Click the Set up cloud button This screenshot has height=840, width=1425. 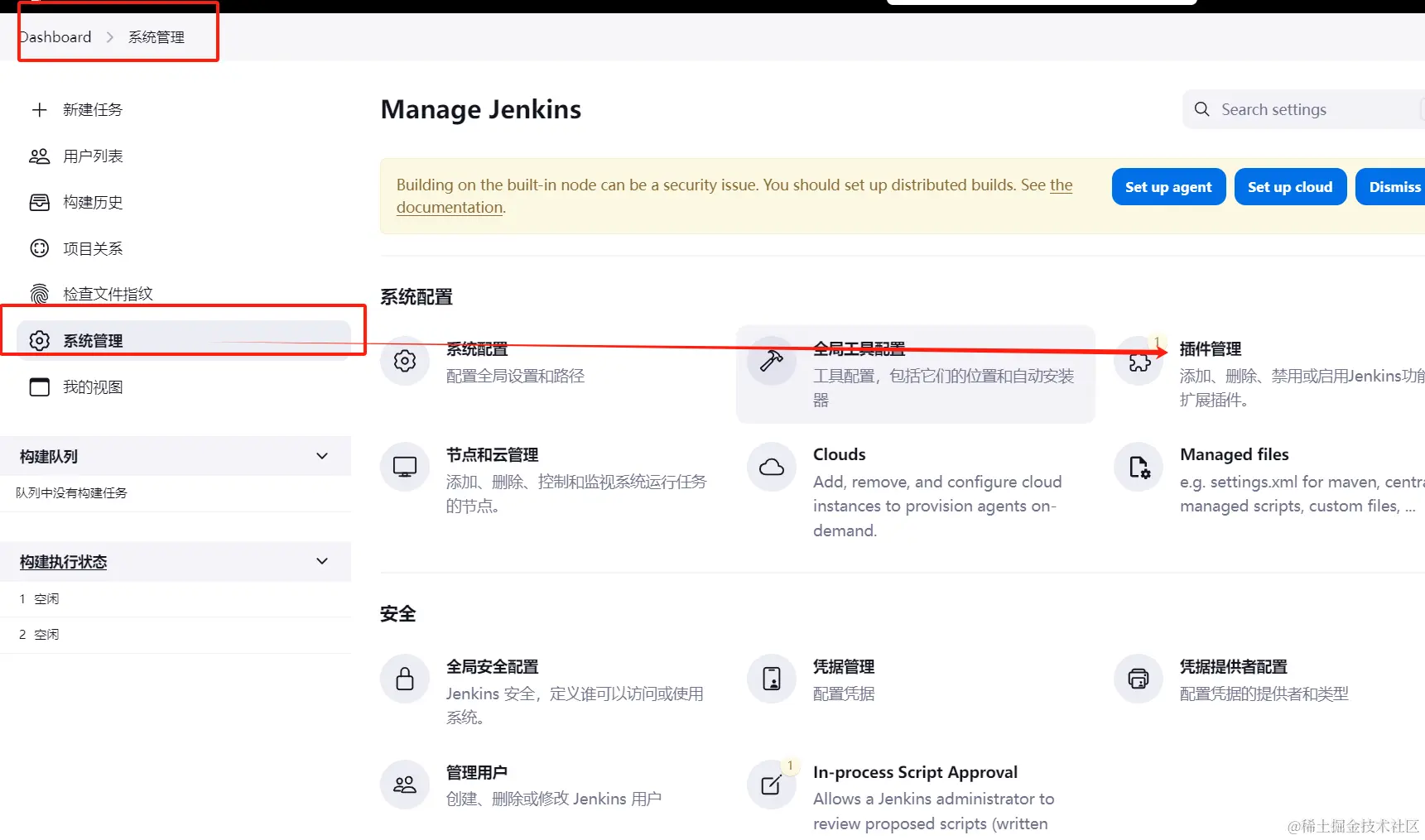point(1290,187)
